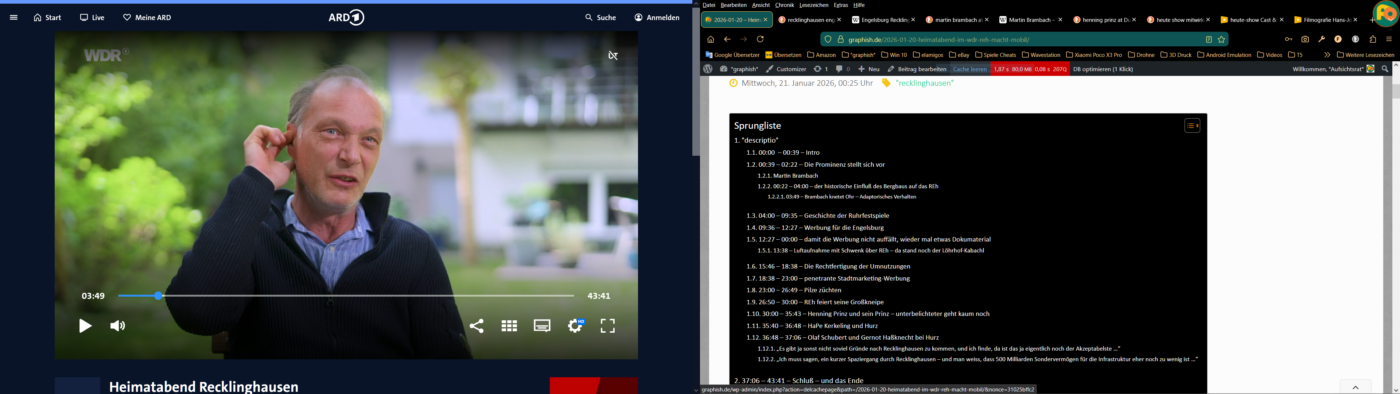Open the WordPress admin search icon
Screen dimensions: 1400x394
coord(1386,69)
